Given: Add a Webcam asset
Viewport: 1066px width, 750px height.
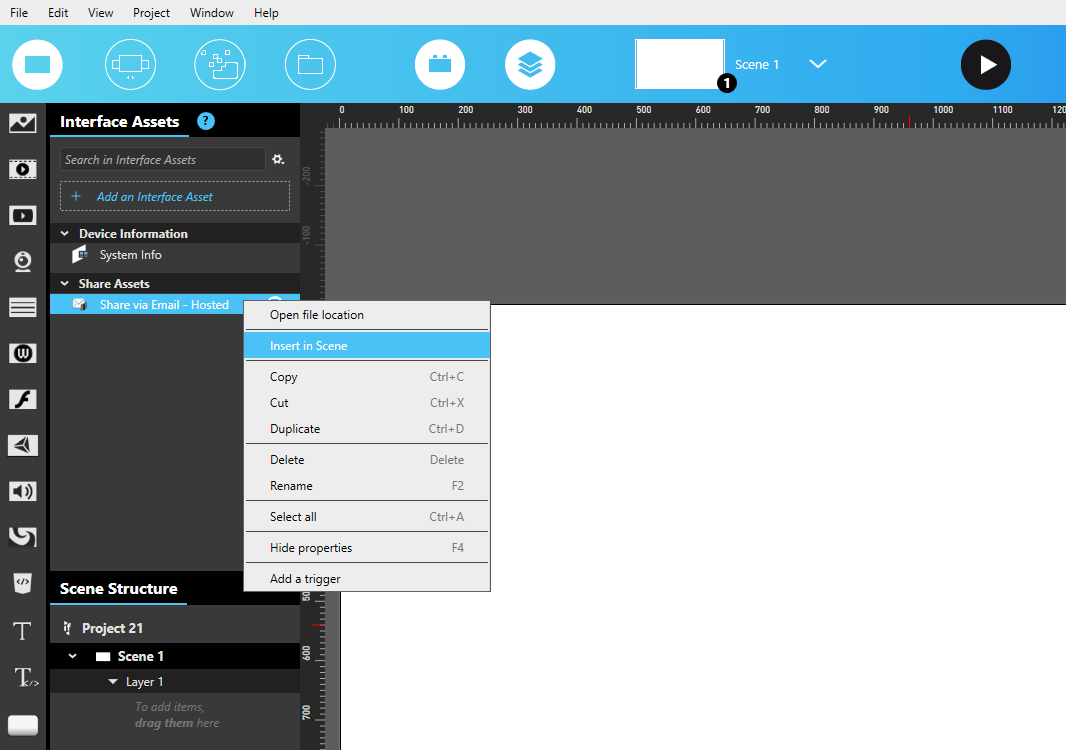Looking at the screenshot, I should 23,261.
